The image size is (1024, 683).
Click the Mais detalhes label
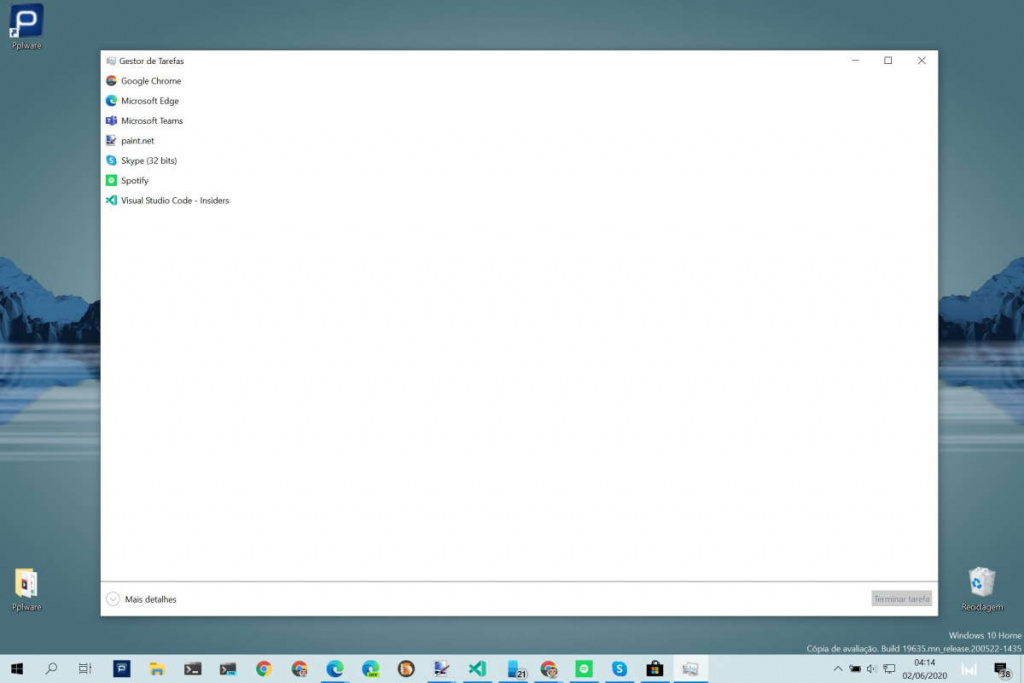click(149, 599)
